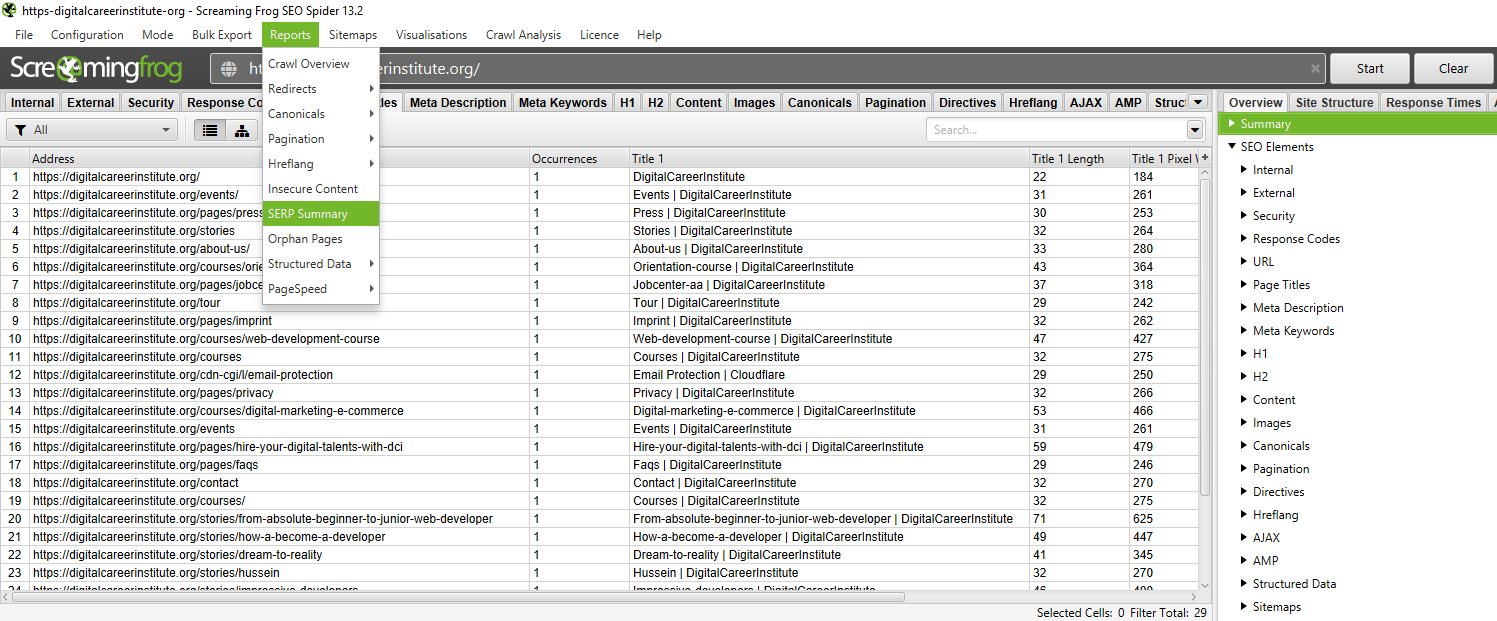Screen dimensions: 1497x621
Task: Open the Configuration menu
Action: pos(87,35)
